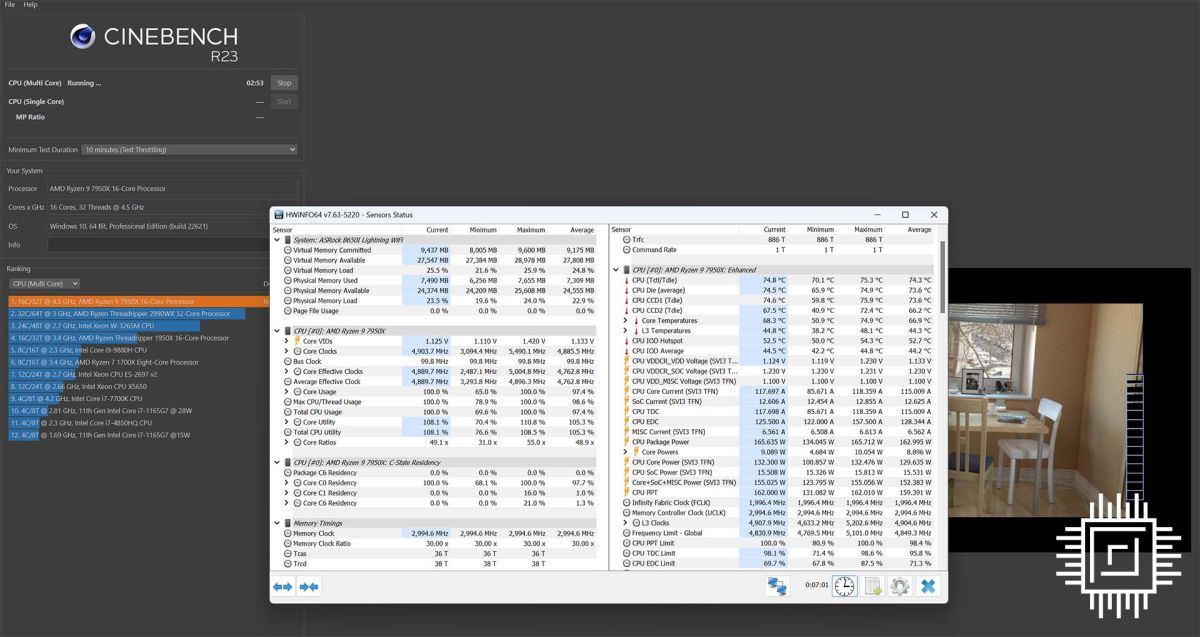Click the Info input field
The width and height of the screenshot is (1200, 637).
[x=173, y=245]
